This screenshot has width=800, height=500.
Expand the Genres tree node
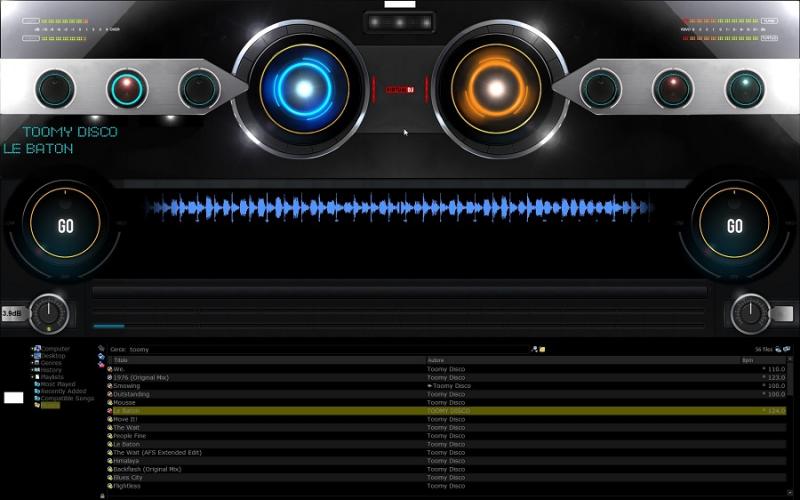point(32,363)
